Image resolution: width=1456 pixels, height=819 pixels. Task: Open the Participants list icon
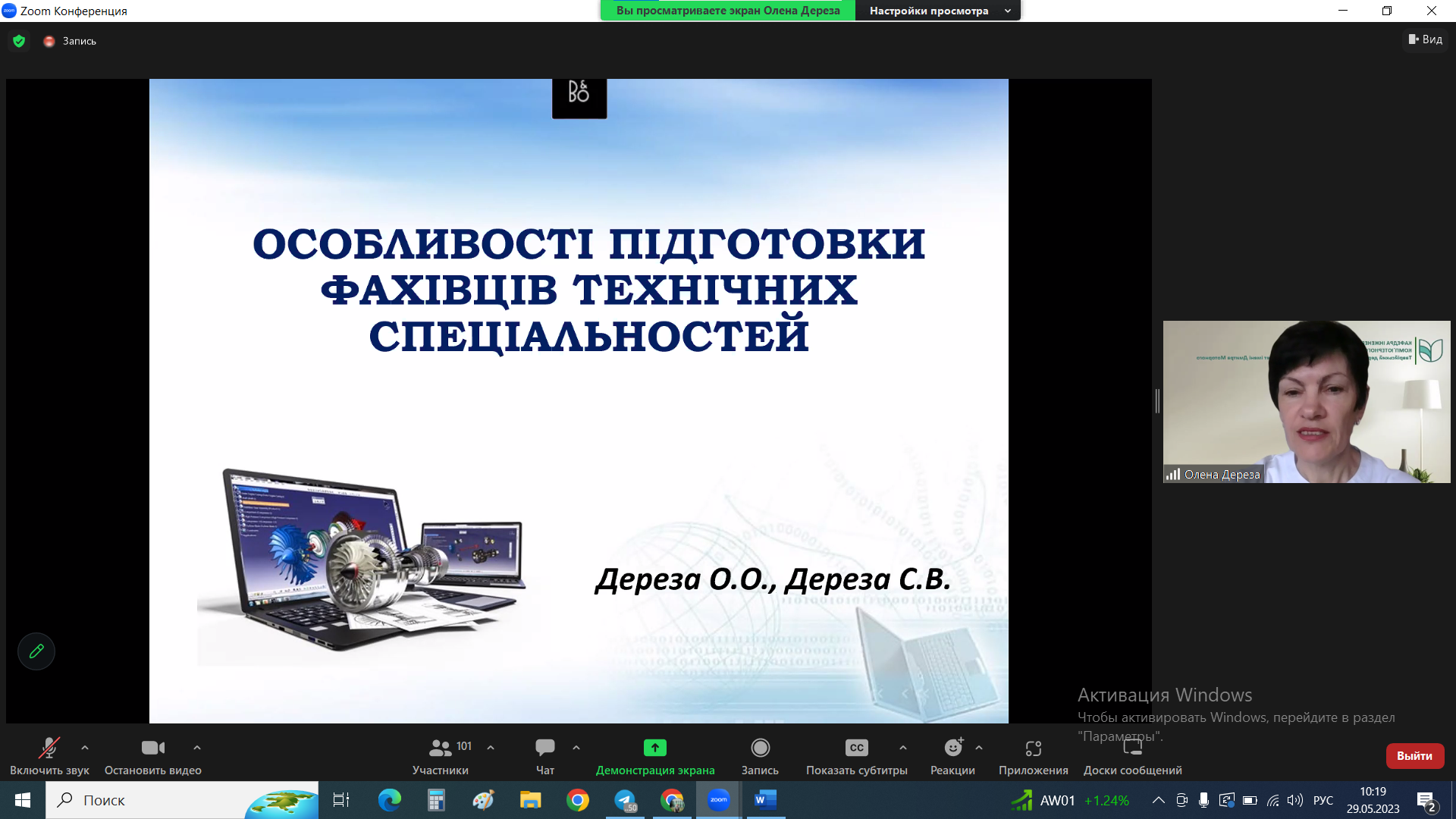[x=440, y=748]
